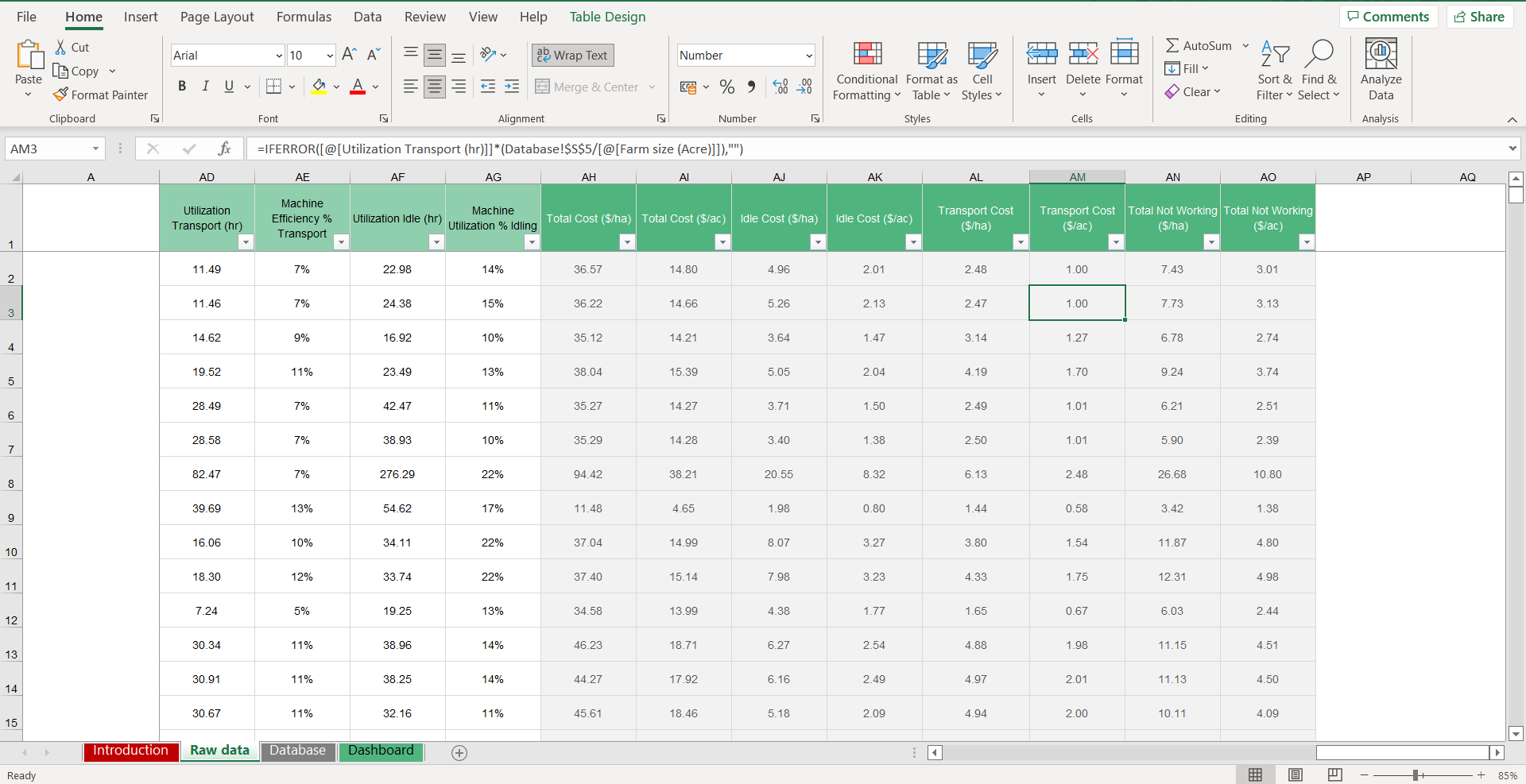Click the Comments button
This screenshot has width=1526, height=784.
click(1387, 16)
